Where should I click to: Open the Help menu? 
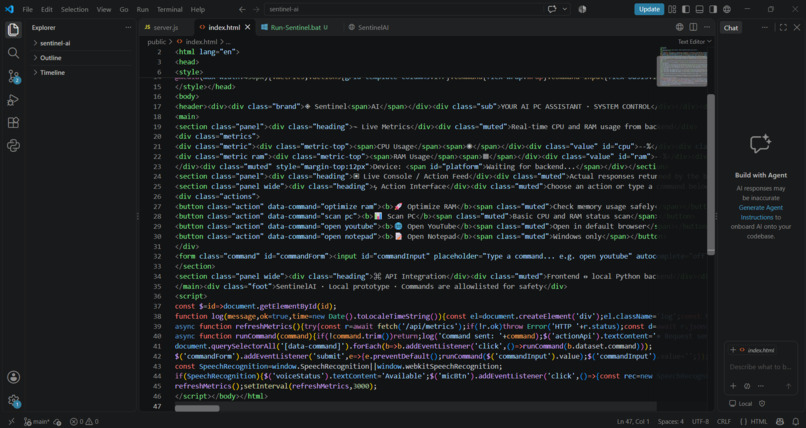click(x=197, y=9)
